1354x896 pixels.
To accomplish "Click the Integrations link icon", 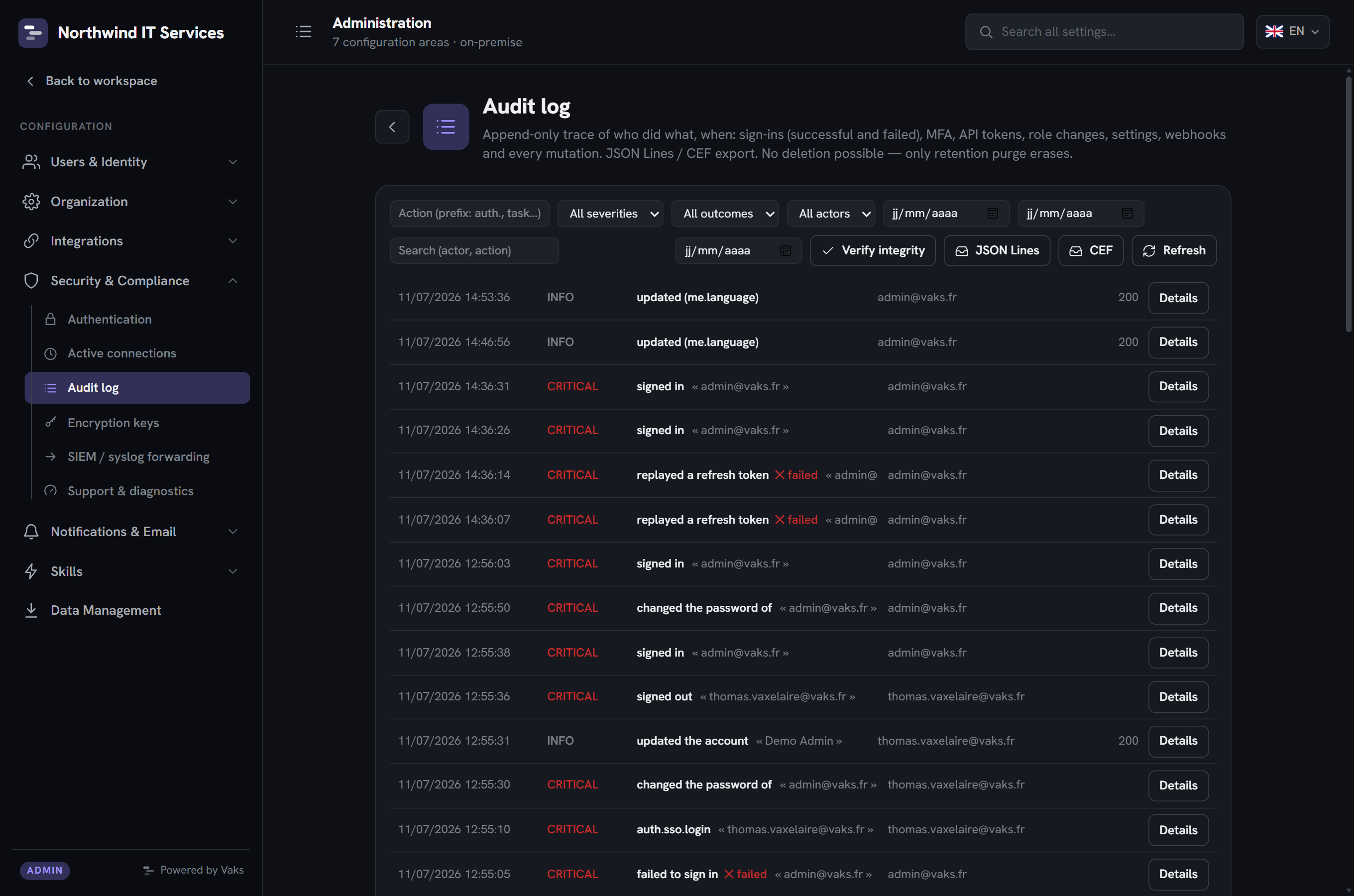I will [31, 241].
